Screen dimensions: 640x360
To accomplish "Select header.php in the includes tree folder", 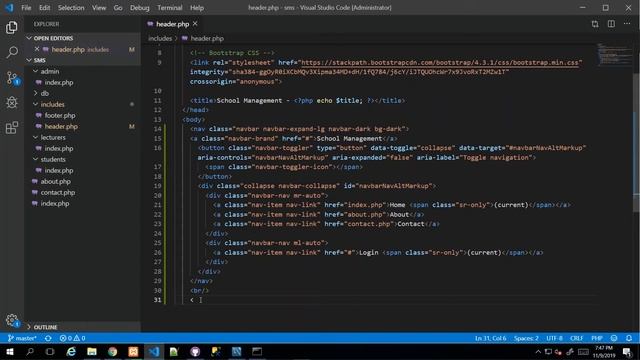I will [x=61, y=126].
